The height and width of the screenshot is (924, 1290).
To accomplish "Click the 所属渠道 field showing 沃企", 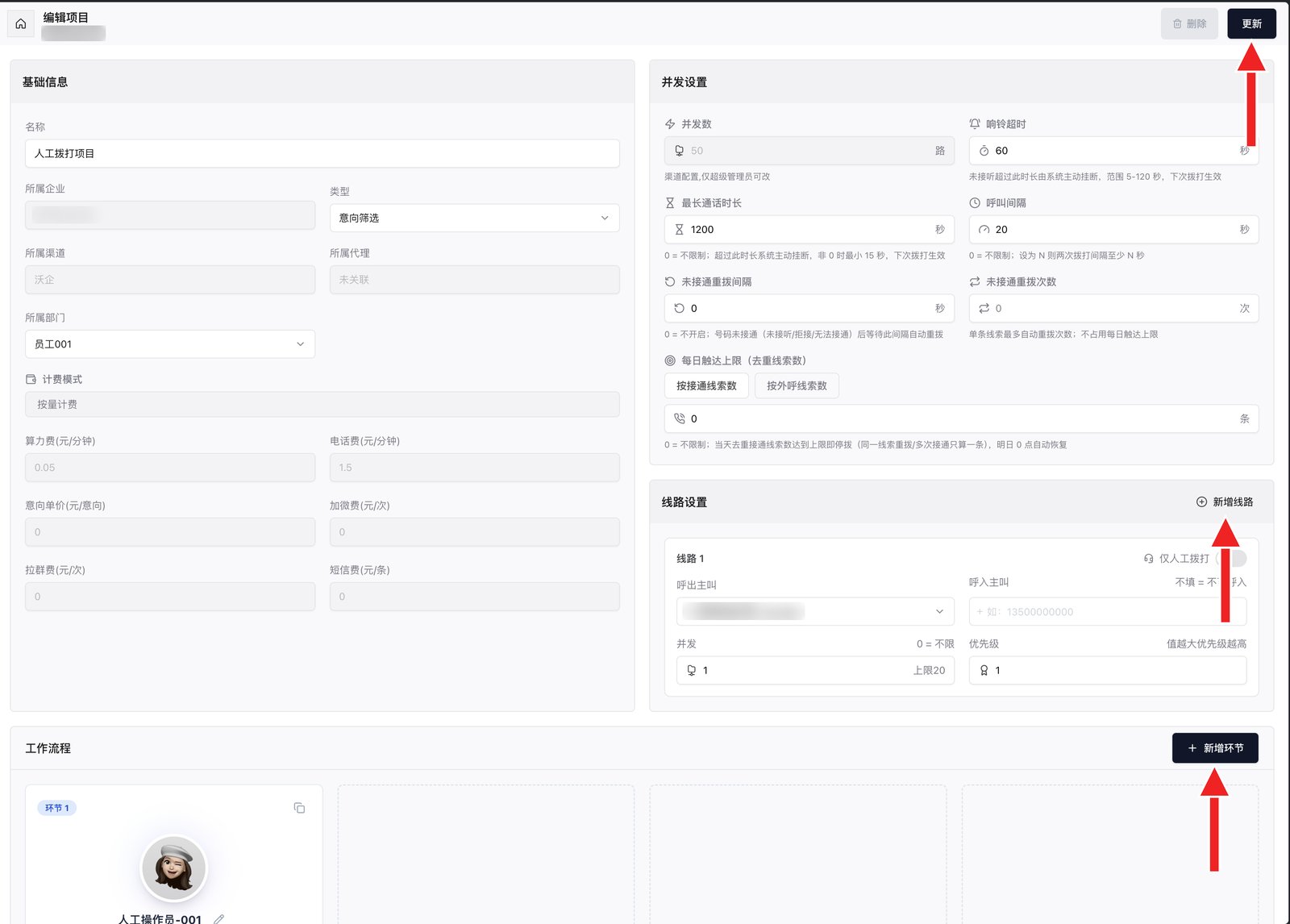I will tap(170, 280).
